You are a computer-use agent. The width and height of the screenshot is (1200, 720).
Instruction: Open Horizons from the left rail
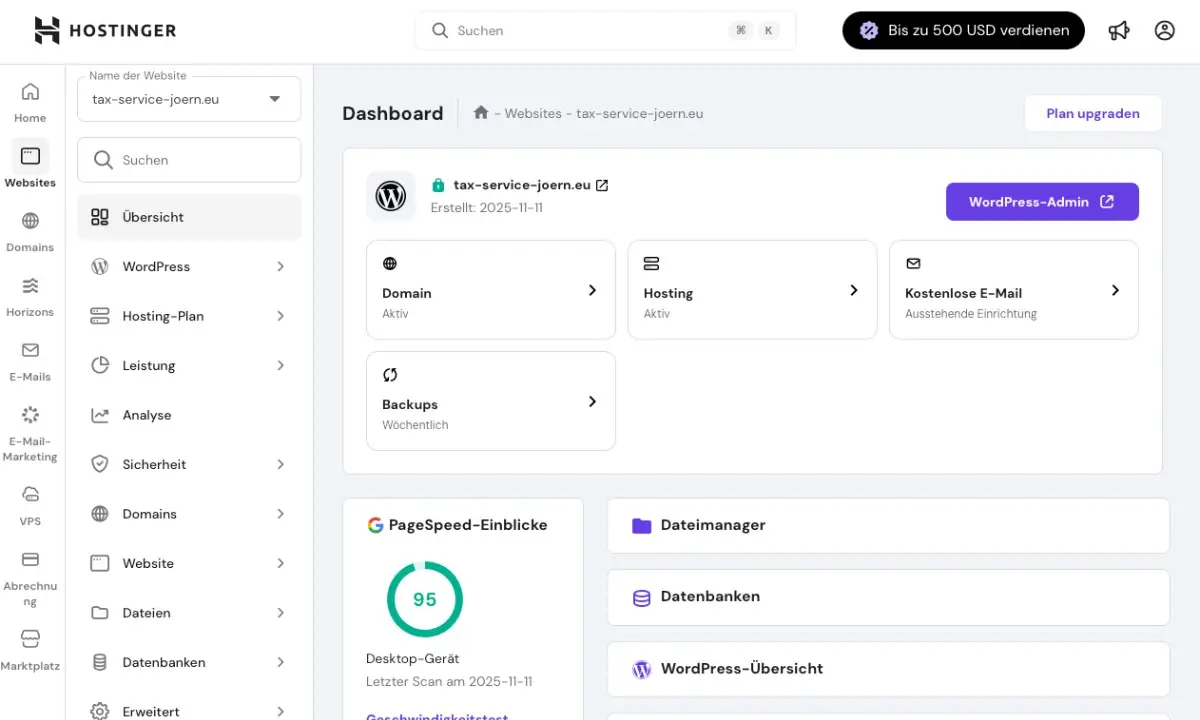[x=30, y=297]
